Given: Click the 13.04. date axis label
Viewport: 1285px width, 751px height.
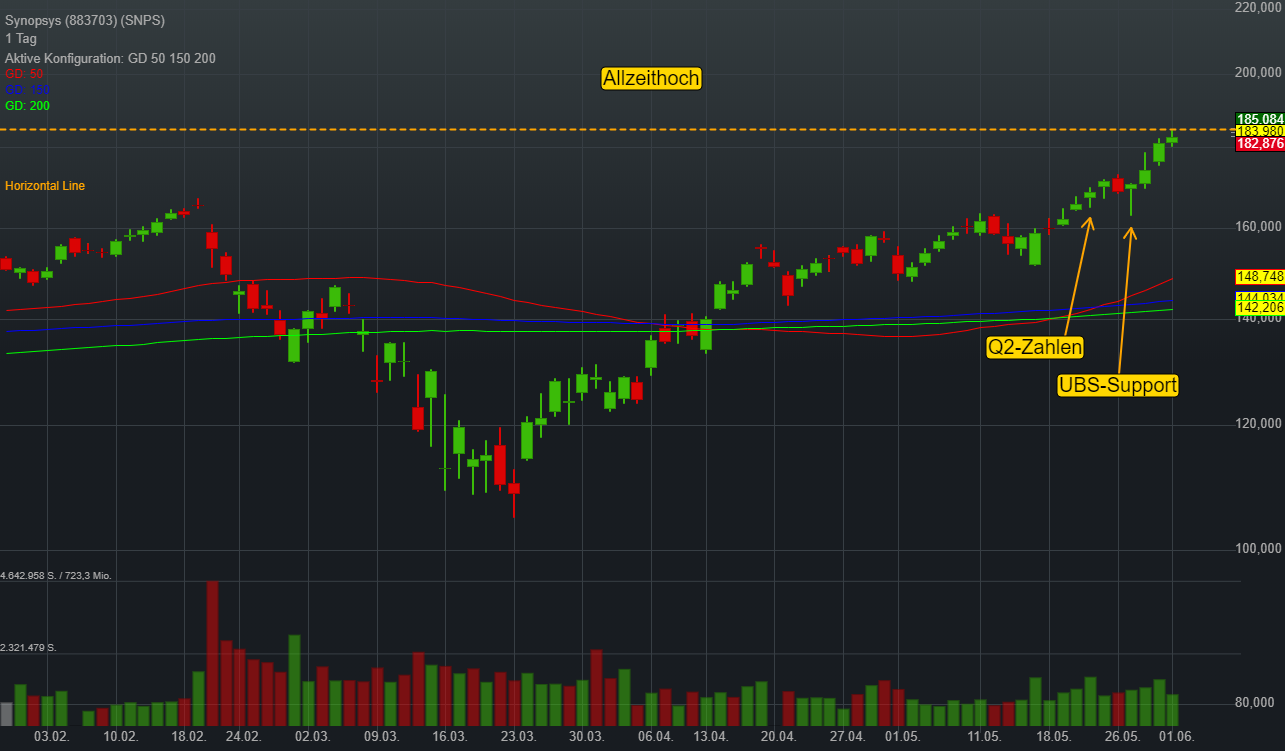Looking at the screenshot, I should 710,737.
